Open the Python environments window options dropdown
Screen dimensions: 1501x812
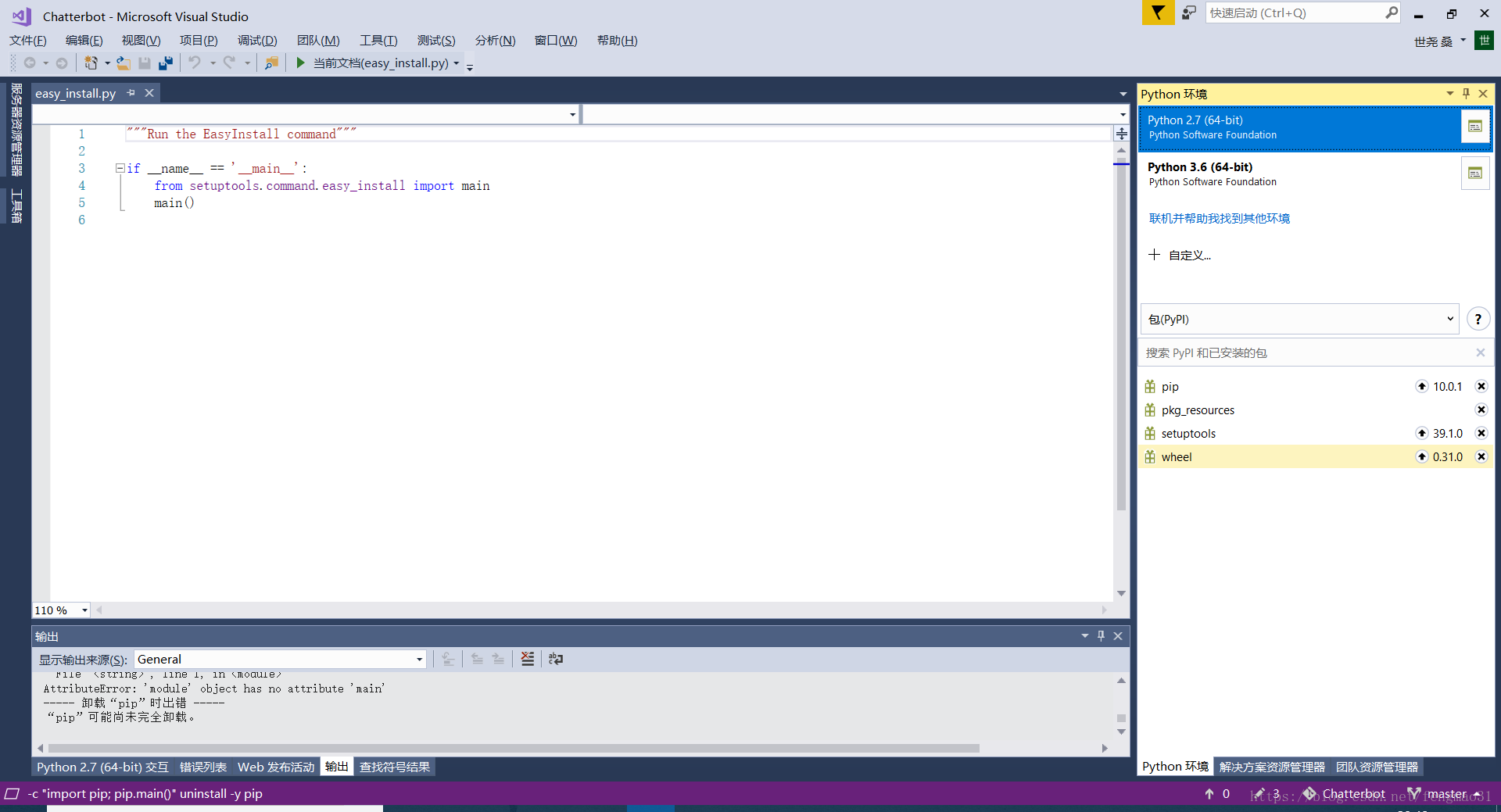pyautogui.click(x=1450, y=93)
